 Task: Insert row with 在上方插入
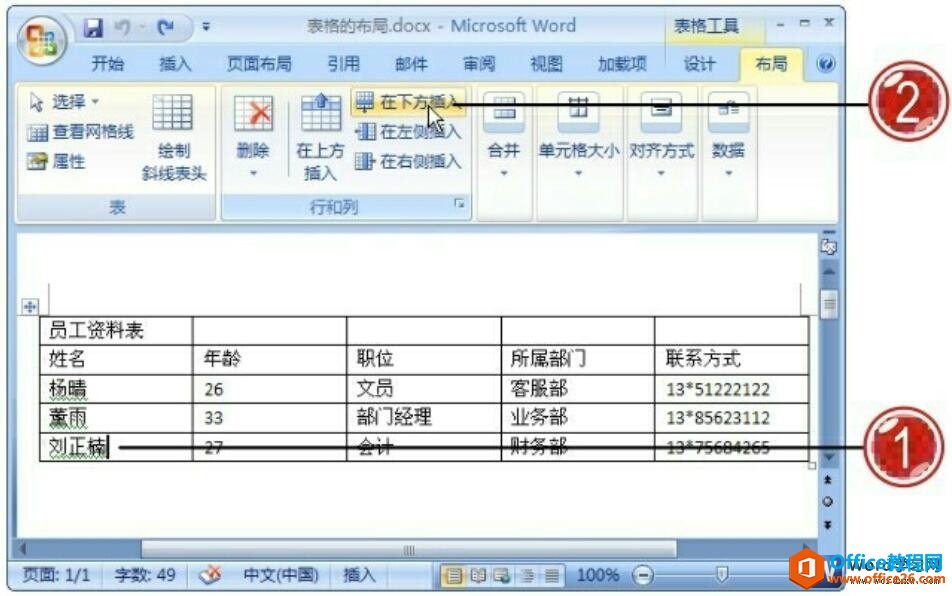[320, 137]
